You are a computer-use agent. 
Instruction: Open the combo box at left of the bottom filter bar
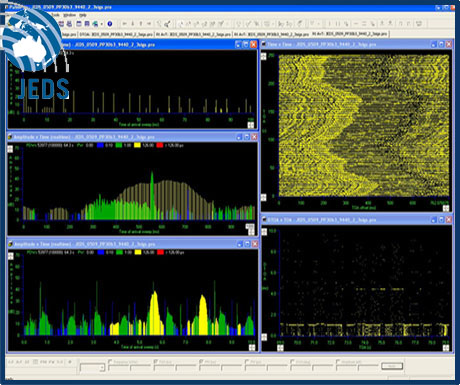tap(93, 368)
